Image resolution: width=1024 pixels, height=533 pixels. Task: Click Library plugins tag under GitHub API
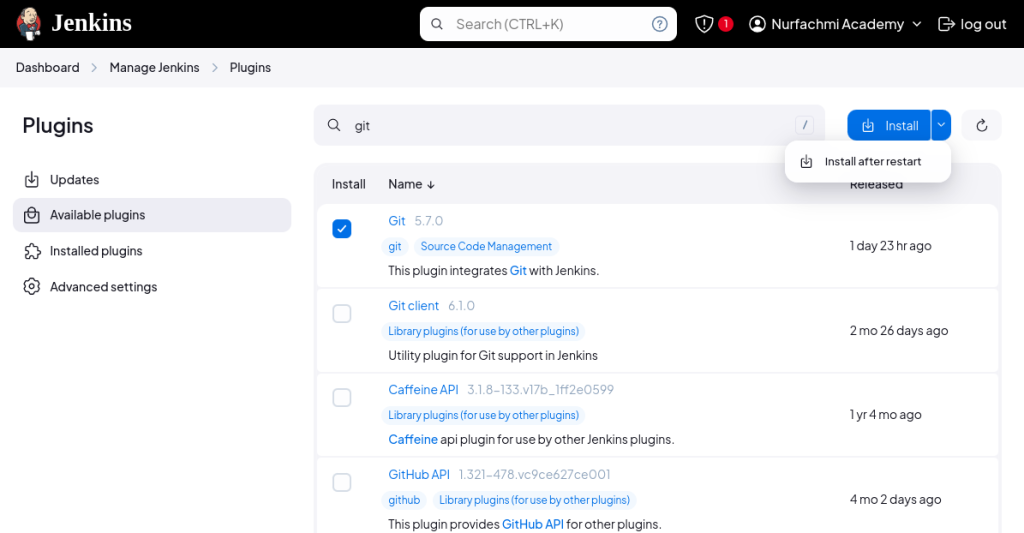pos(534,500)
